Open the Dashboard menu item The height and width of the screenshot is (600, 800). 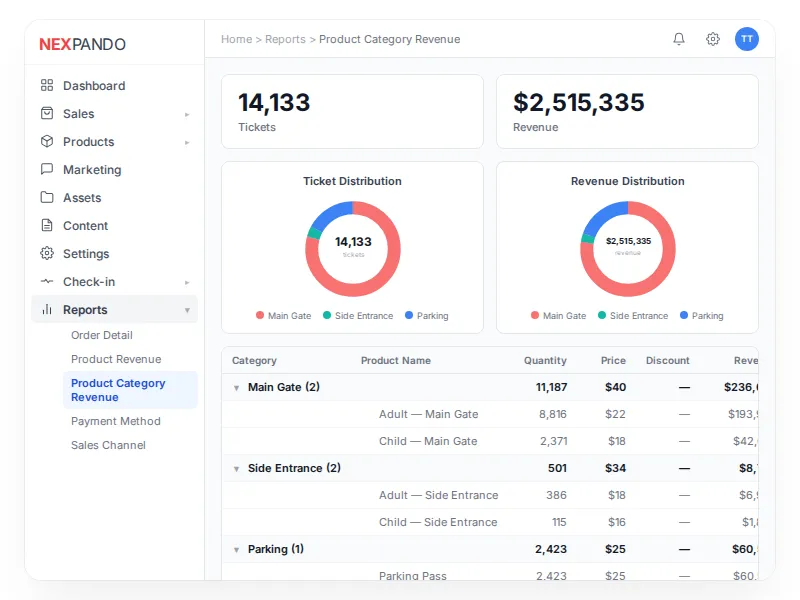[x=114, y=85]
